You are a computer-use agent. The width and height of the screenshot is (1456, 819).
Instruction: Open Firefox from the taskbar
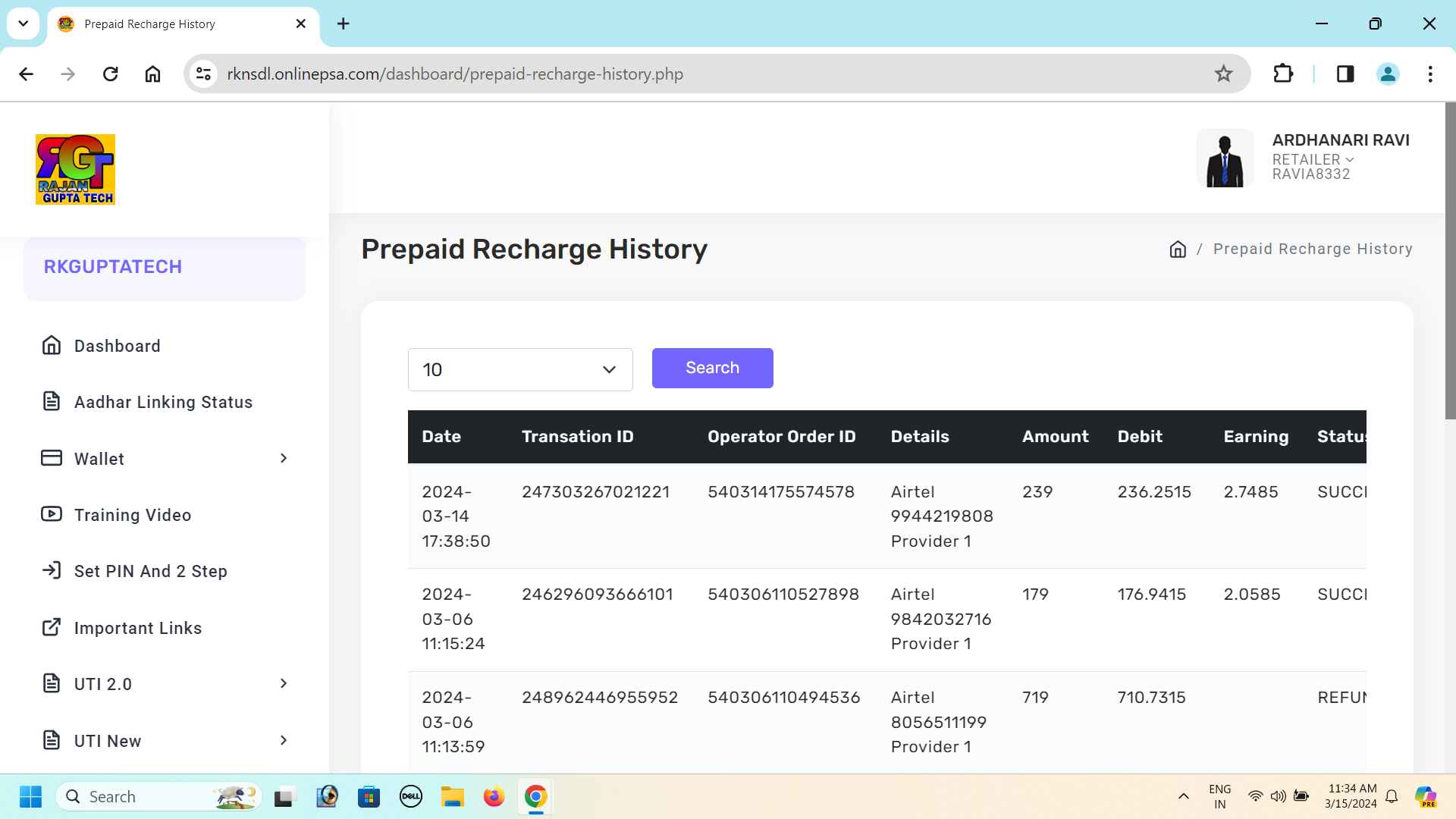coord(494,797)
